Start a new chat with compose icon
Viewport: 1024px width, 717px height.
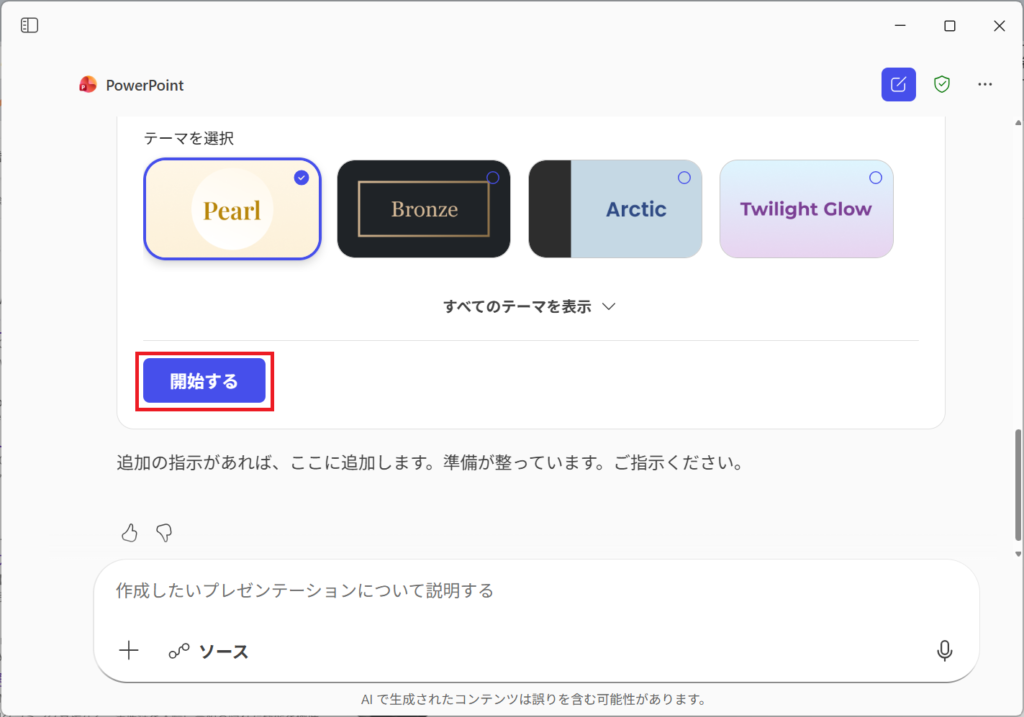[898, 85]
